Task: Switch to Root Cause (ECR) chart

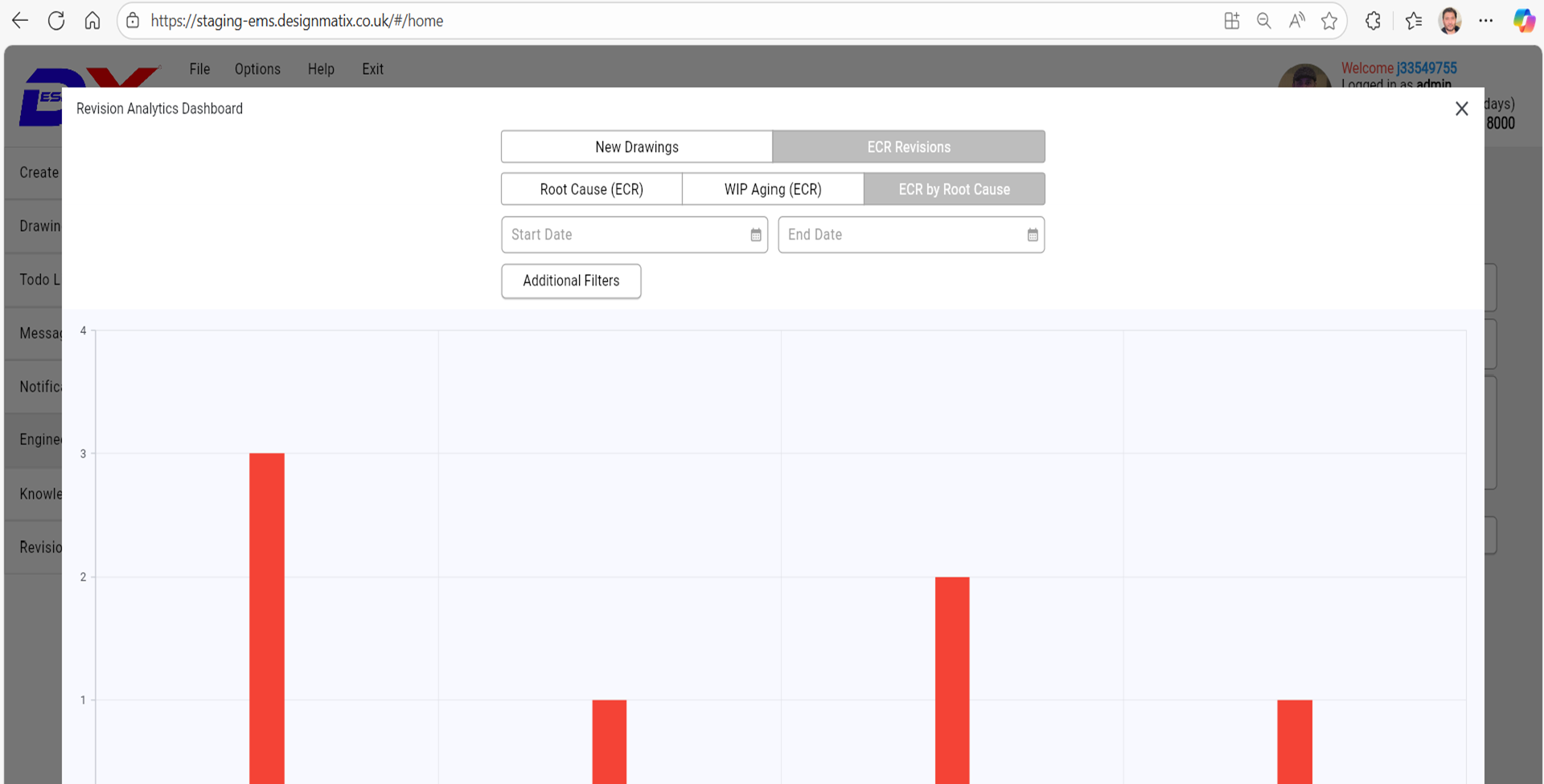Action: (x=591, y=190)
